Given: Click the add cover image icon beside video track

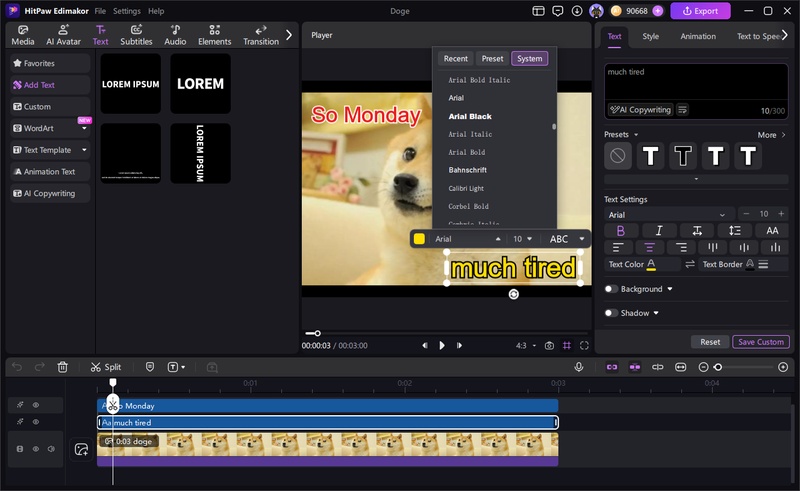Looking at the screenshot, I should 81,449.
